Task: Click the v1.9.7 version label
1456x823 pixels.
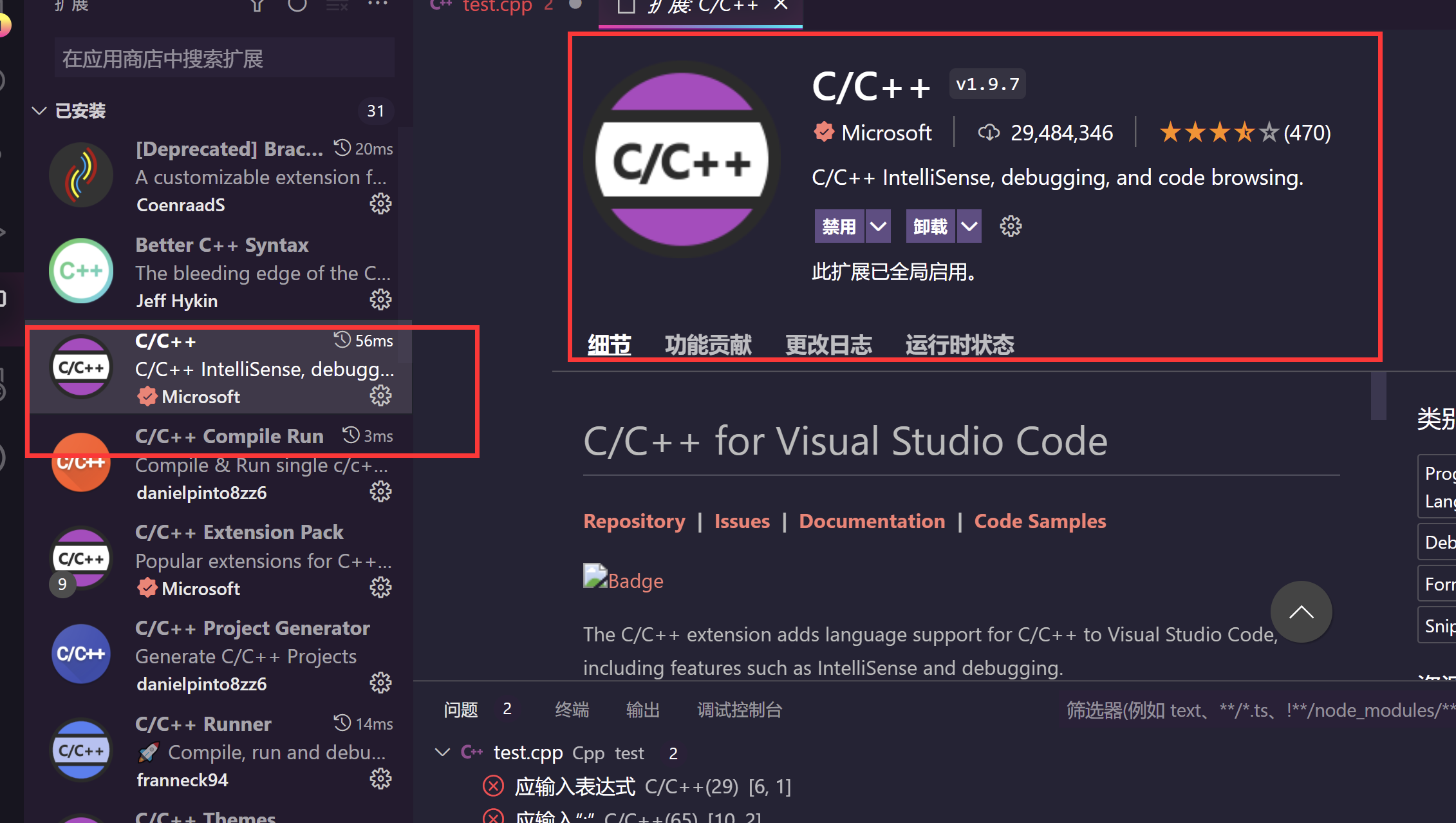Action: (x=987, y=84)
